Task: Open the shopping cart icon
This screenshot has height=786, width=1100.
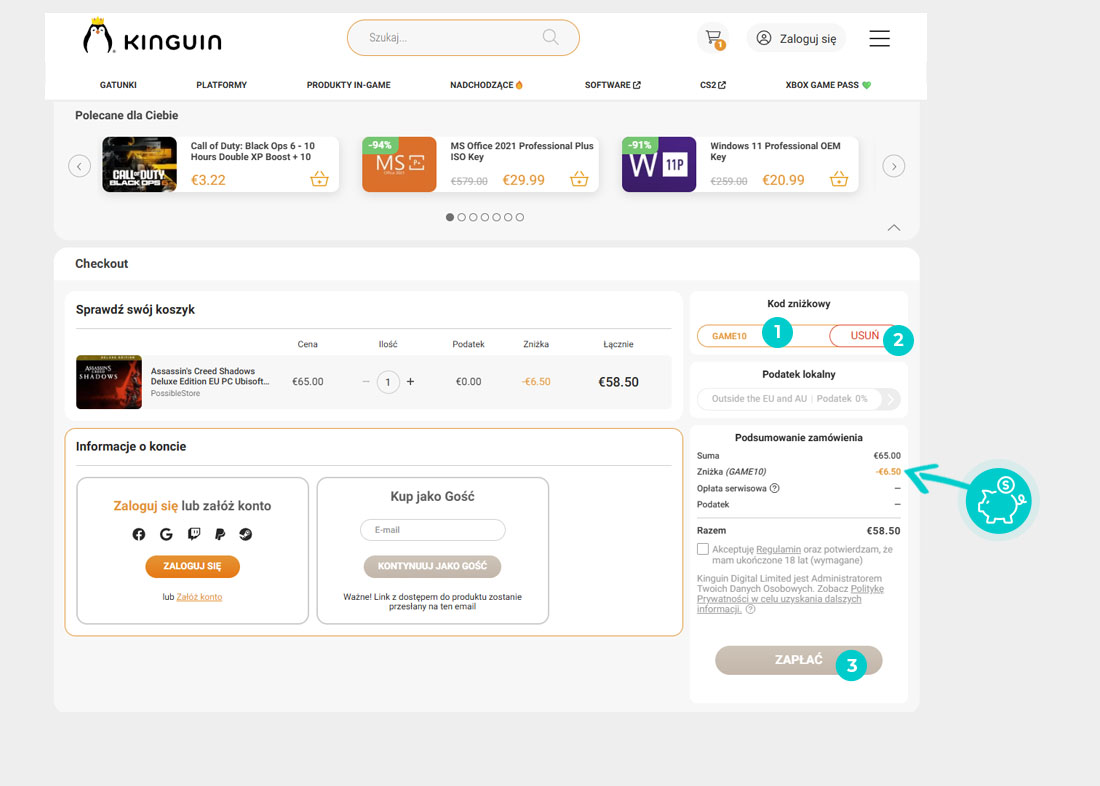Action: coord(713,38)
